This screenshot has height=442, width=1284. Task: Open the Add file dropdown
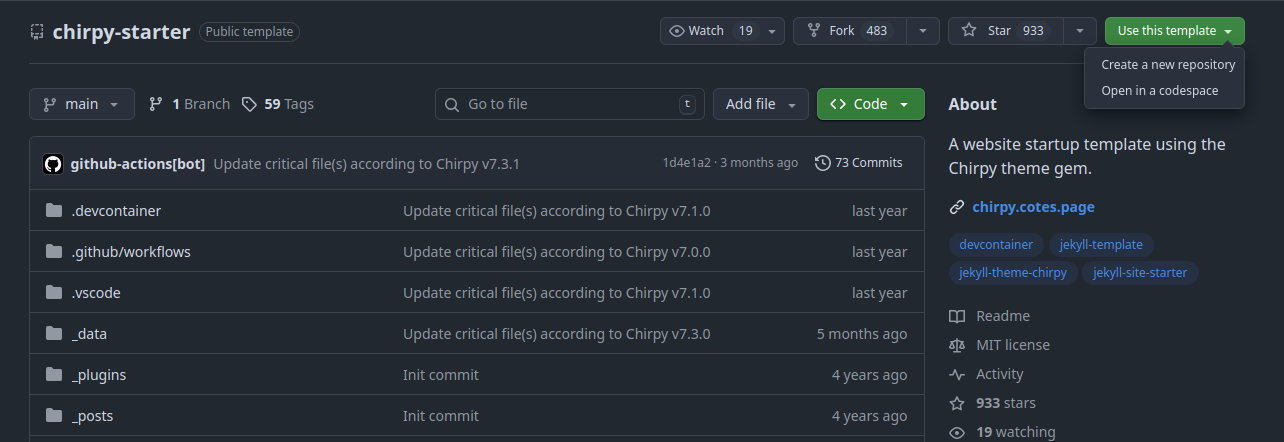[x=760, y=104]
